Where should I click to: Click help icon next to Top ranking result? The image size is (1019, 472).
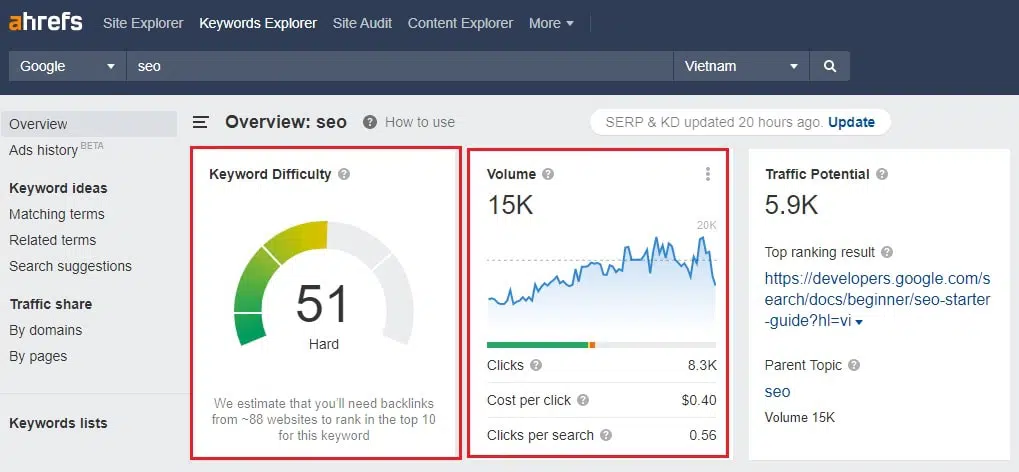pos(886,252)
